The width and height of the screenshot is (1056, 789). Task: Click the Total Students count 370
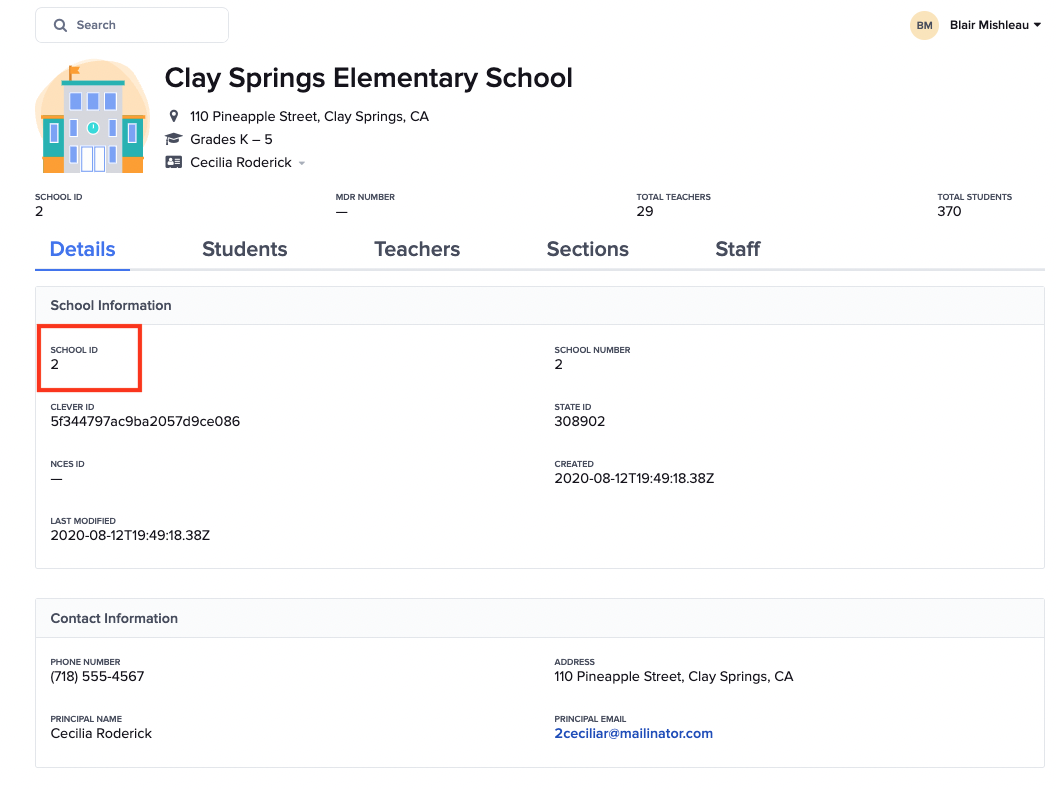949,211
